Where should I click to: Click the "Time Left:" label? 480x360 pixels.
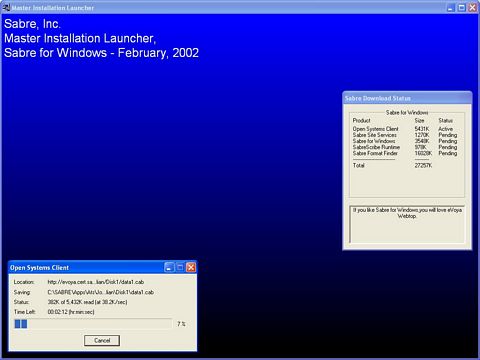pyautogui.click(x=24, y=312)
